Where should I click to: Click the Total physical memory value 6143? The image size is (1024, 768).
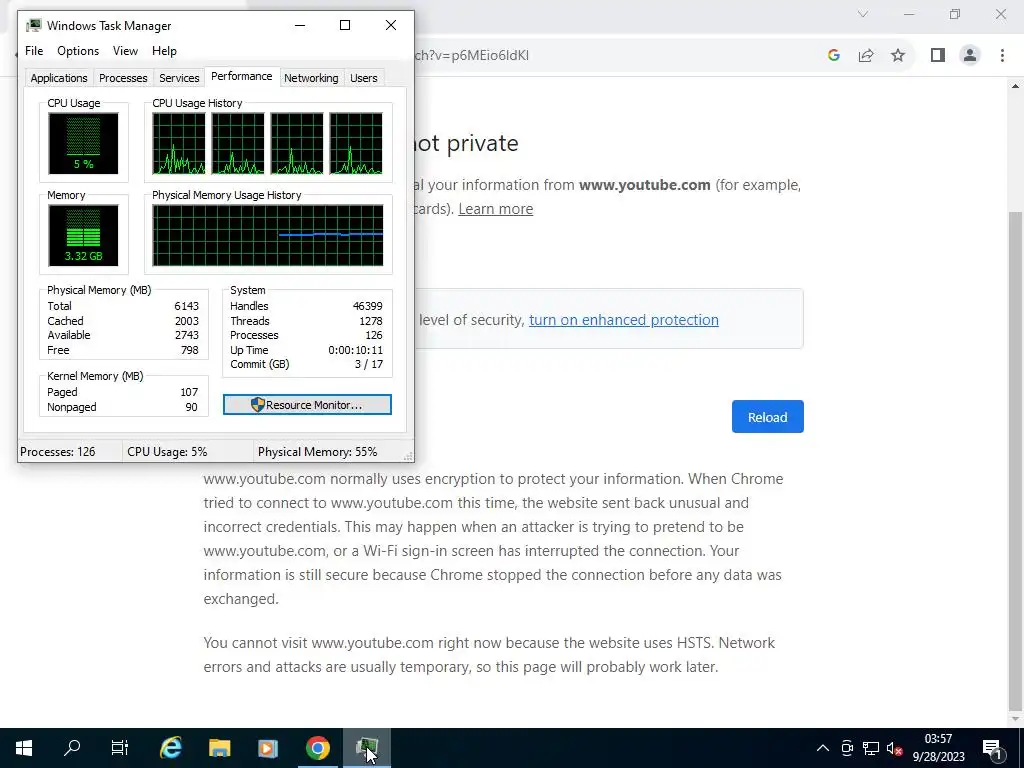point(186,306)
